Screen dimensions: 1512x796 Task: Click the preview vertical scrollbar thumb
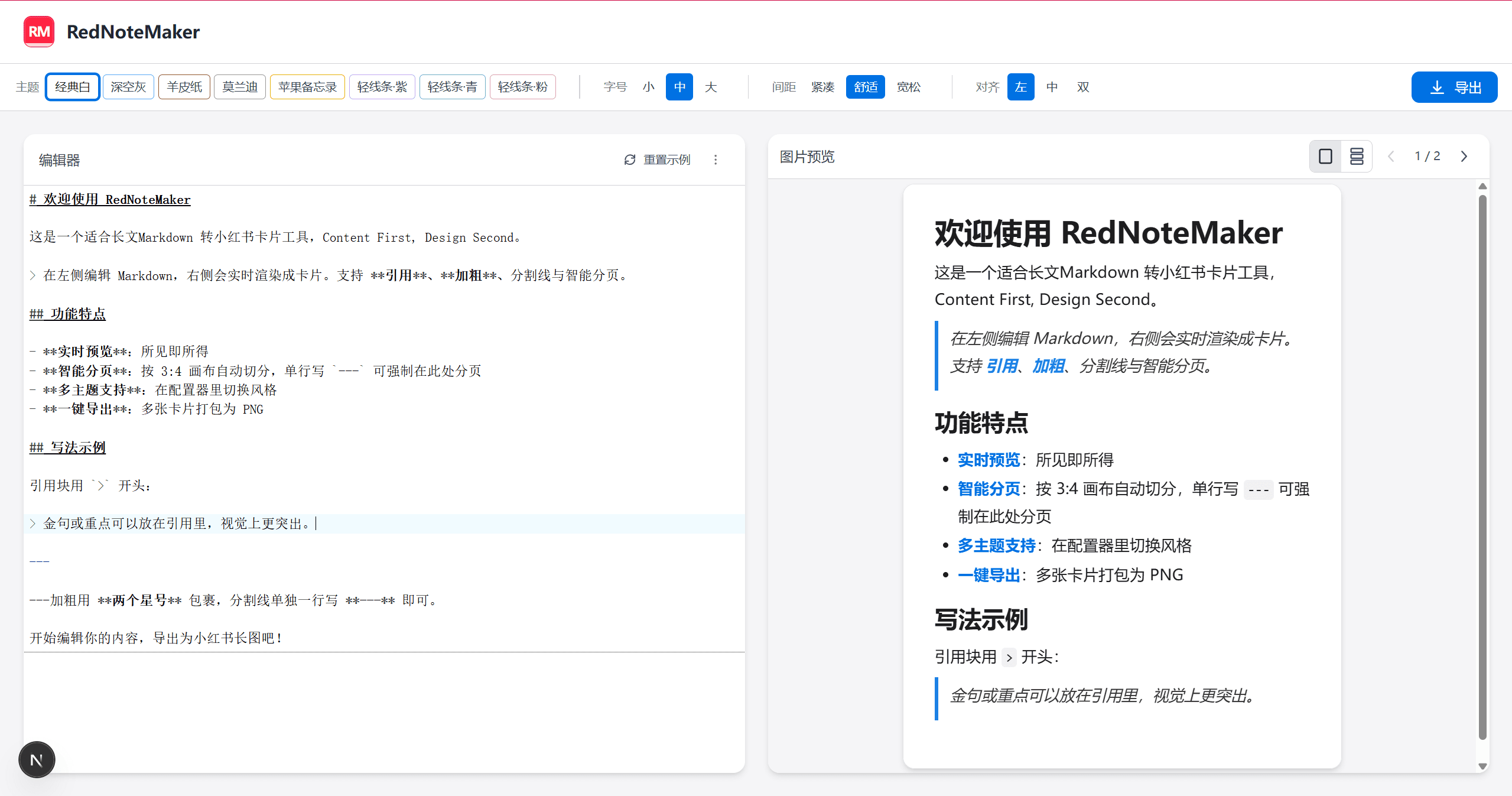1482,467
